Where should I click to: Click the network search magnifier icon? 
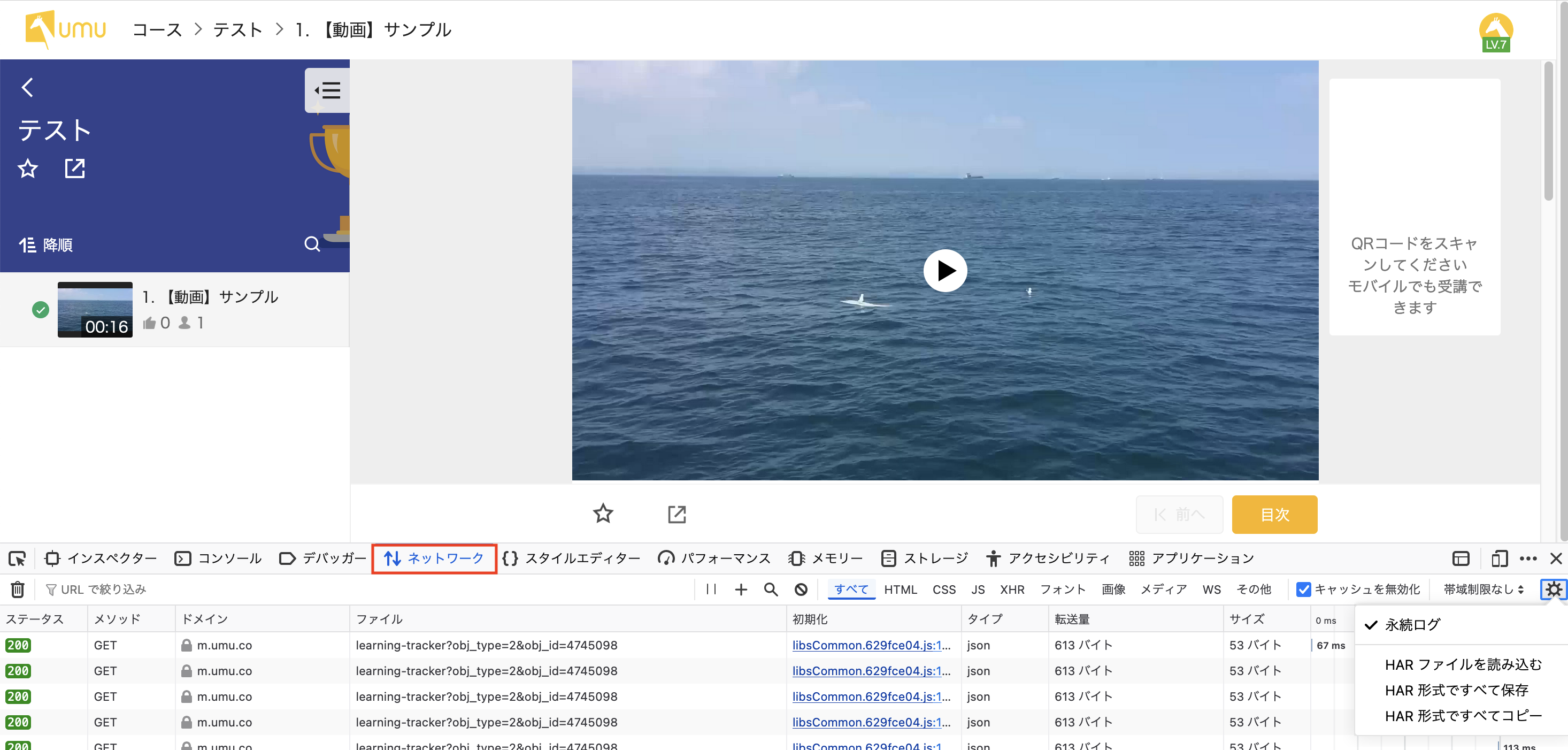pos(771,588)
